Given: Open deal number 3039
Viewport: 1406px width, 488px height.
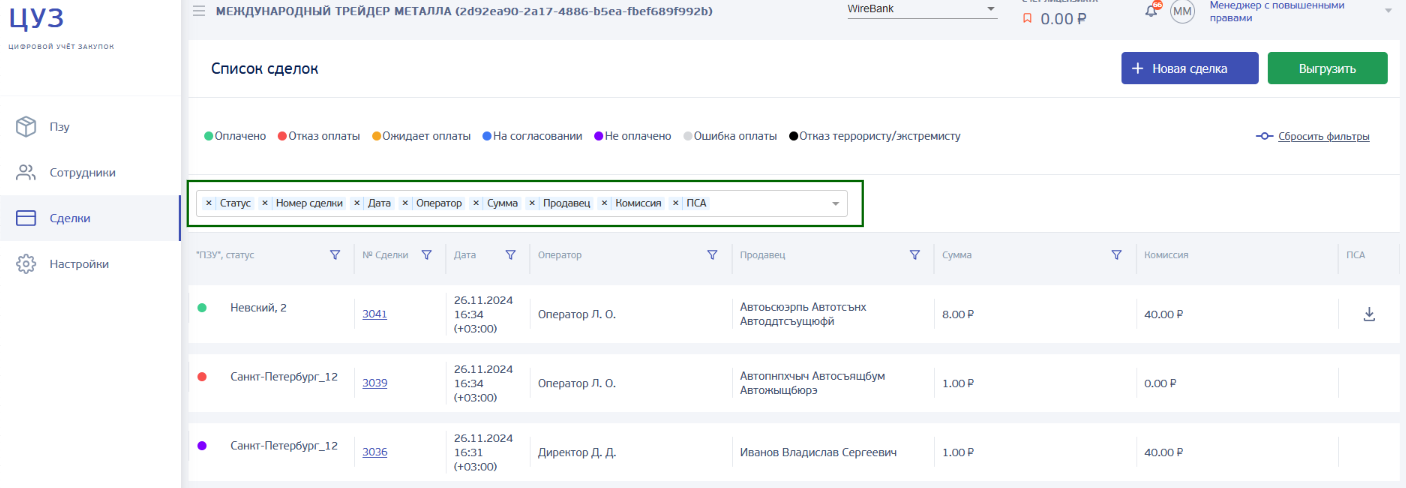Looking at the screenshot, I should click(374, 383).
